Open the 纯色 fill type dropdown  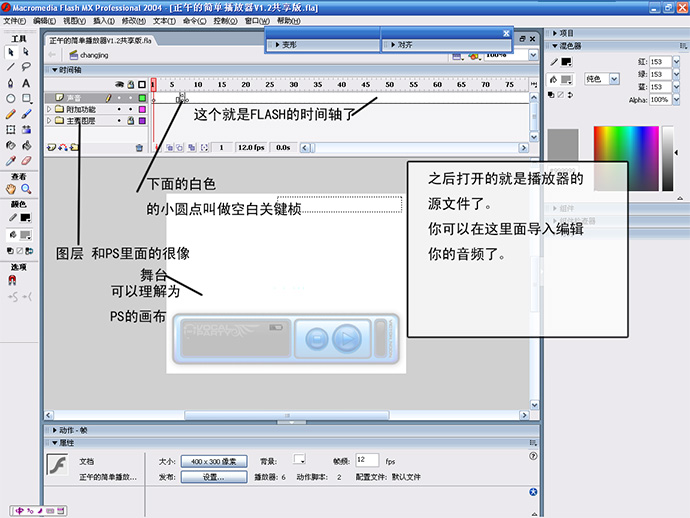coord(614,79)
